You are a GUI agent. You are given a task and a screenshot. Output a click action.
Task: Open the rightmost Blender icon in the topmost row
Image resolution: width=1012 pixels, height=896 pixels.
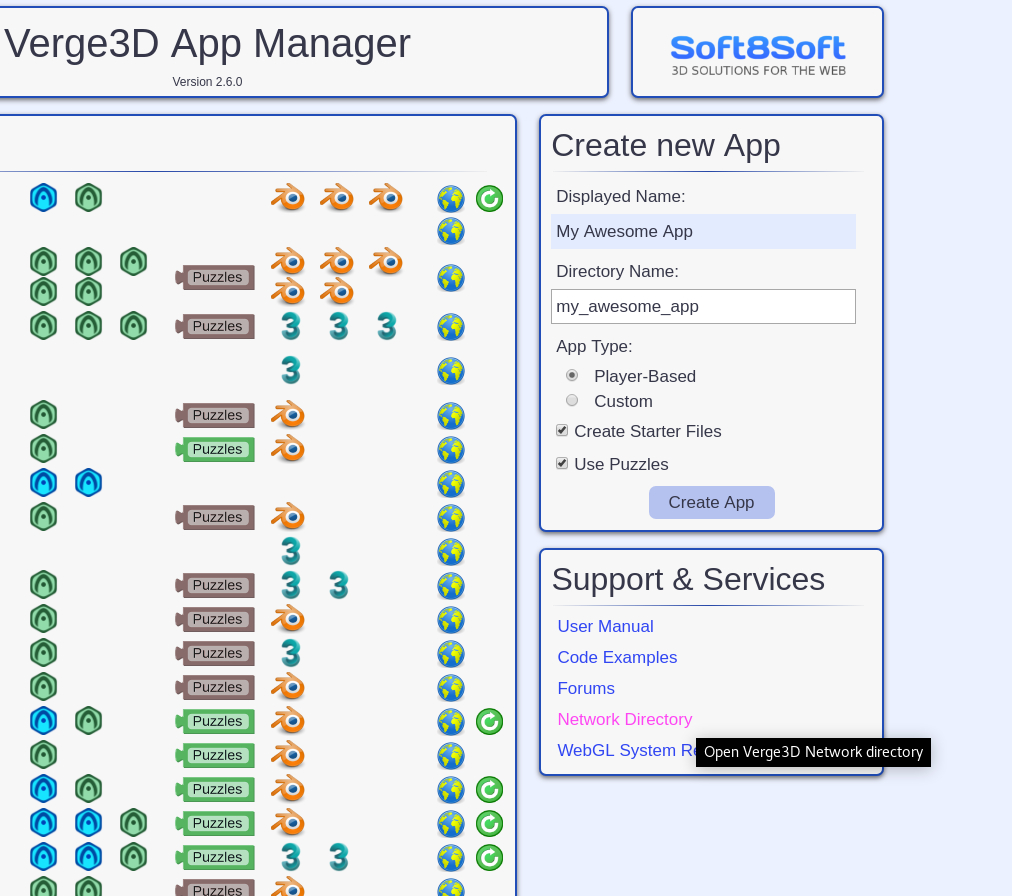[x=386, y=197]
